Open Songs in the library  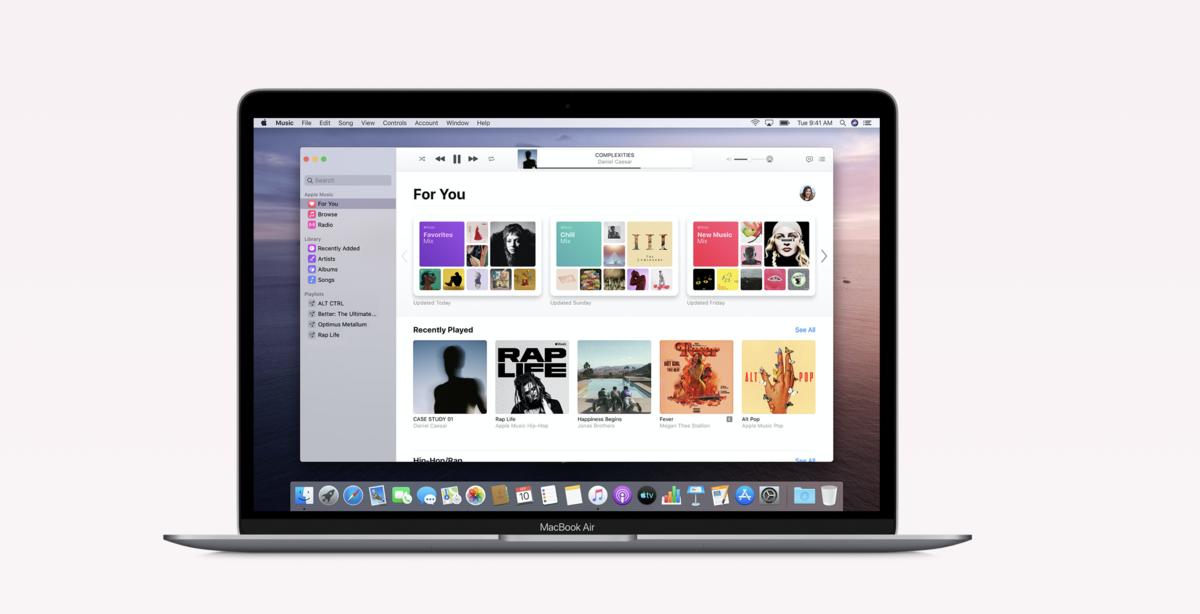[x=350, y=280]
